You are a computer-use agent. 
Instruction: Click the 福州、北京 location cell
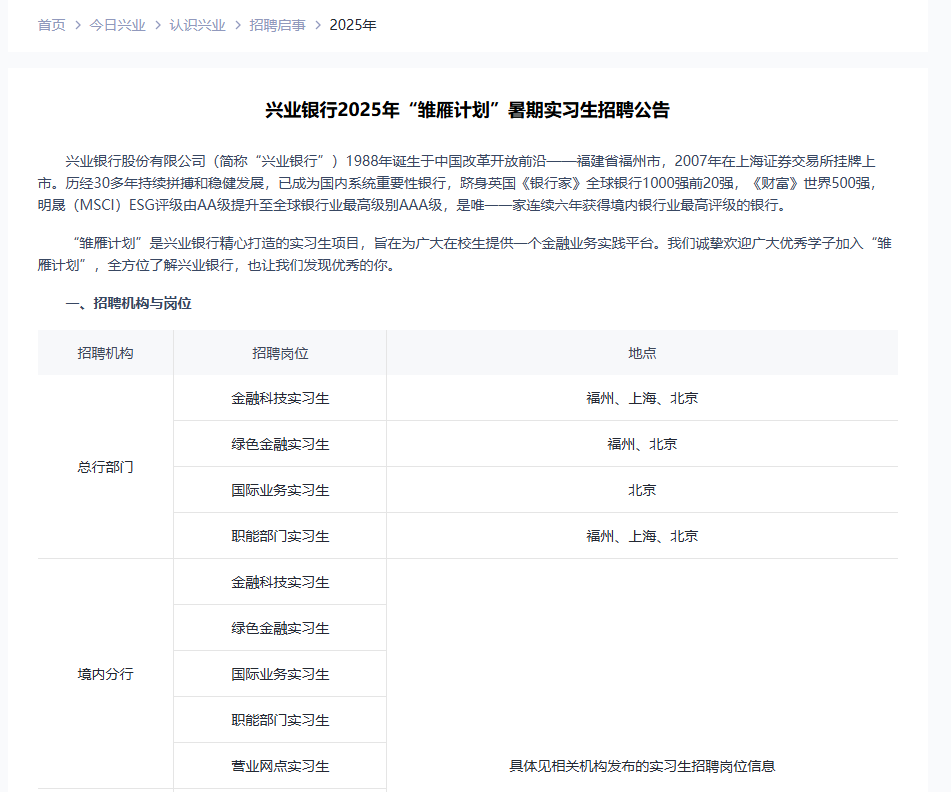click(x=642, y=445)
